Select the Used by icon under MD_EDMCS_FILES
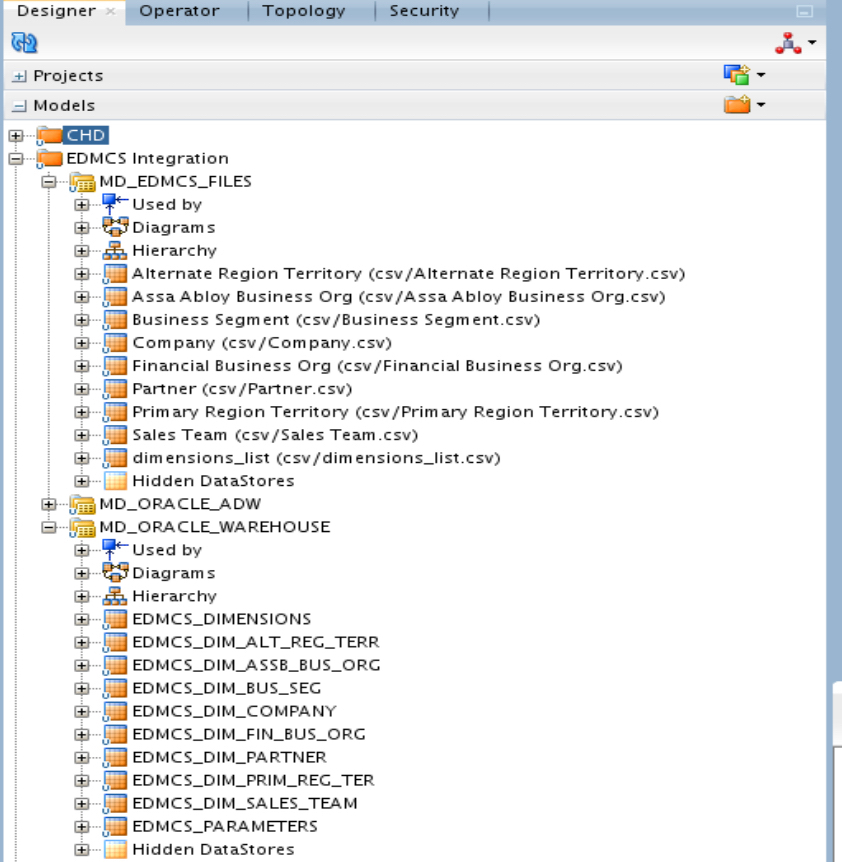The height and width of the screenshot is (862, 842). pyautogui.click(x=113, y=203)
